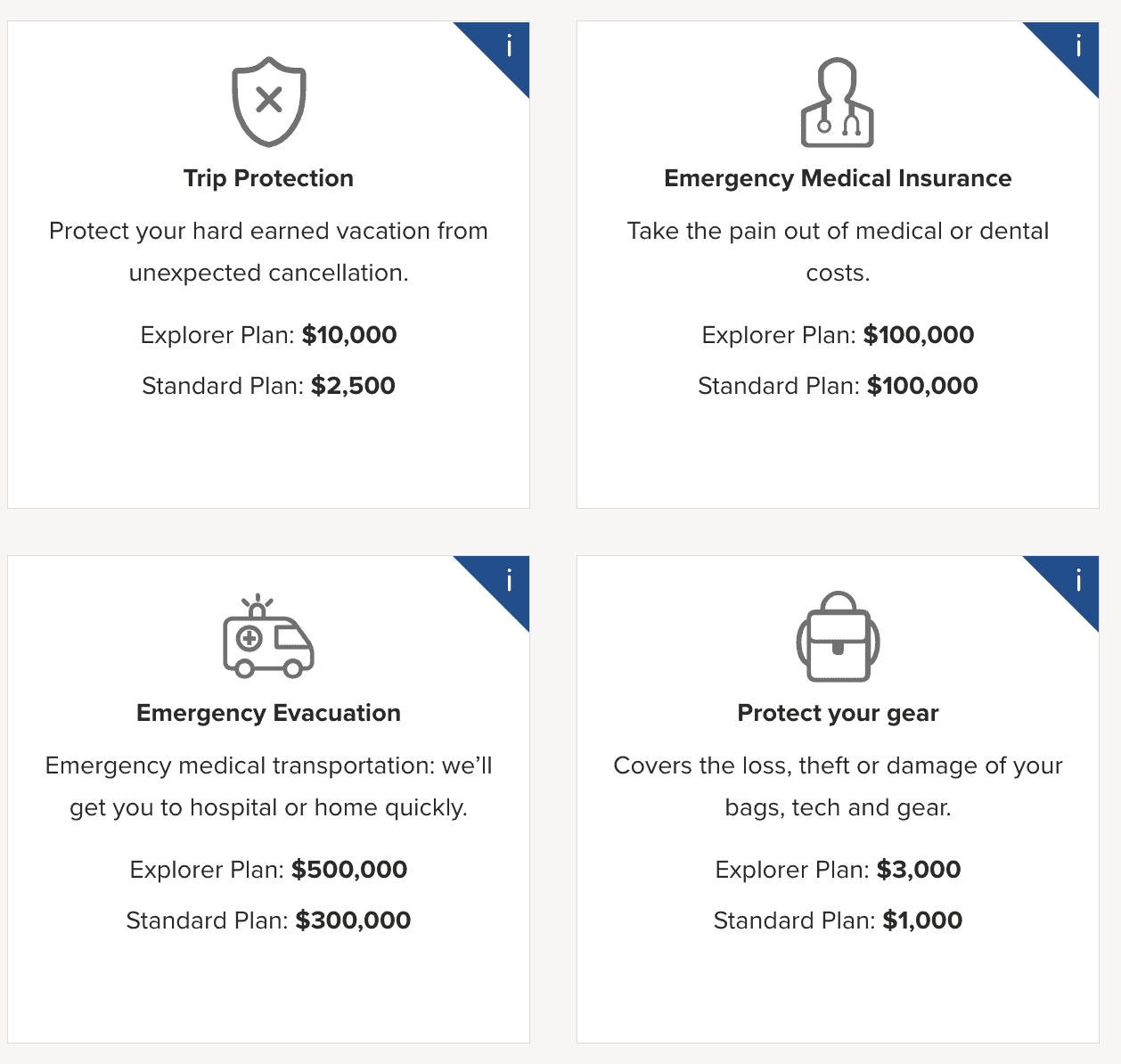The image size is (1121, 1064).
Task: Select the Trip Protection heading
Action: coord(269,177)
